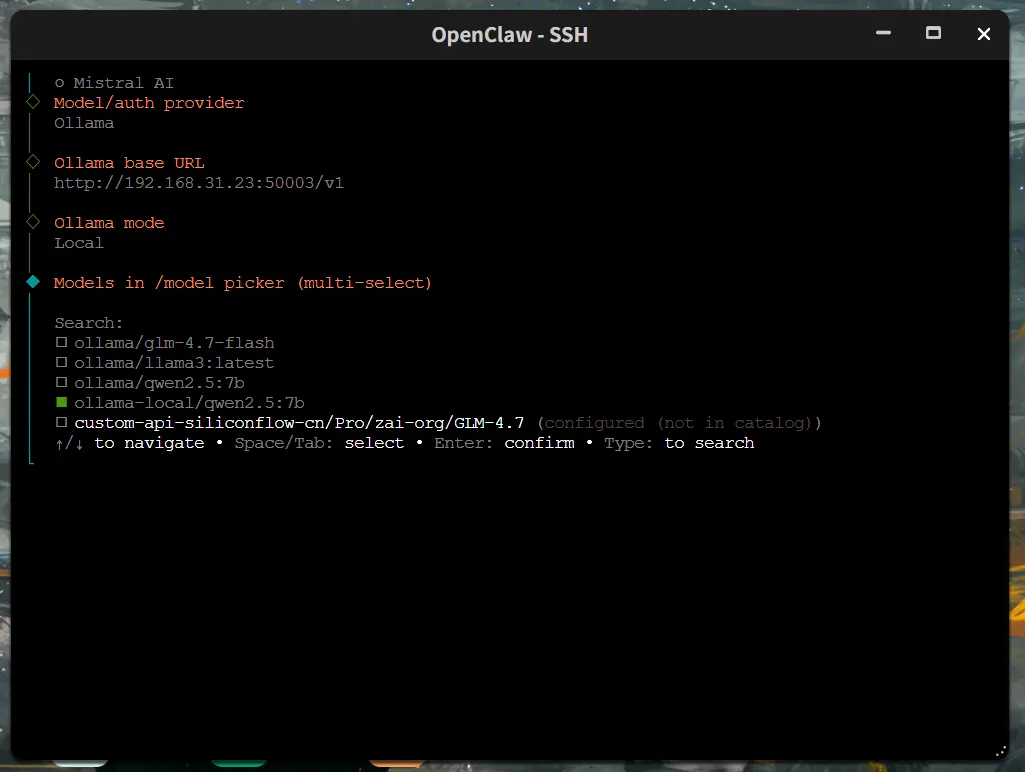Click the Ollama base URL heading
Screen dimensions: 1025x772
pyautogui.click(x=129, y=163)
